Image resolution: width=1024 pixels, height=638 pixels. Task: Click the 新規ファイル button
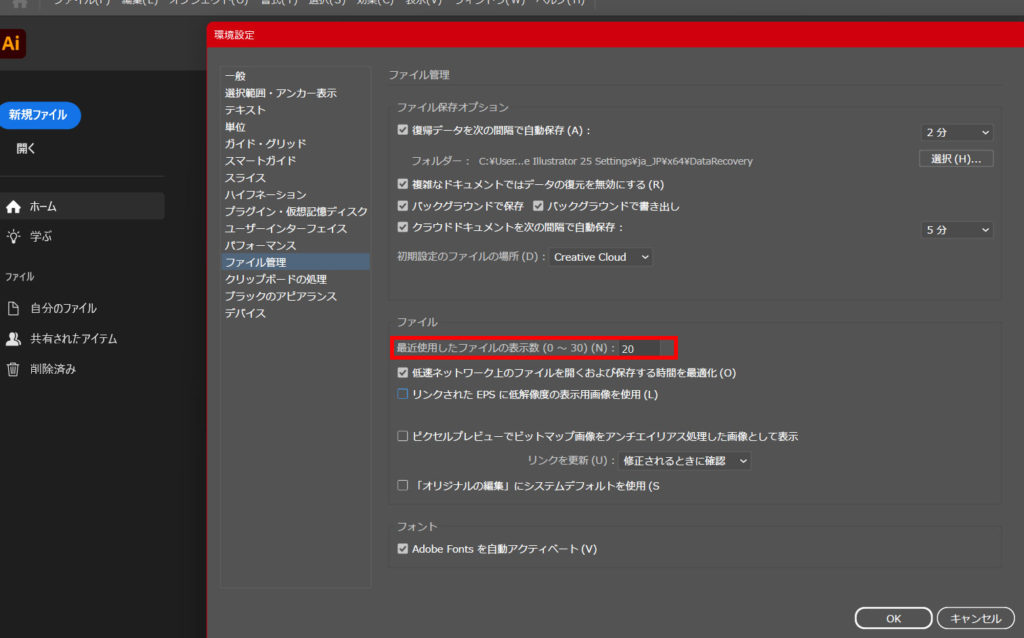click(38, 115)
